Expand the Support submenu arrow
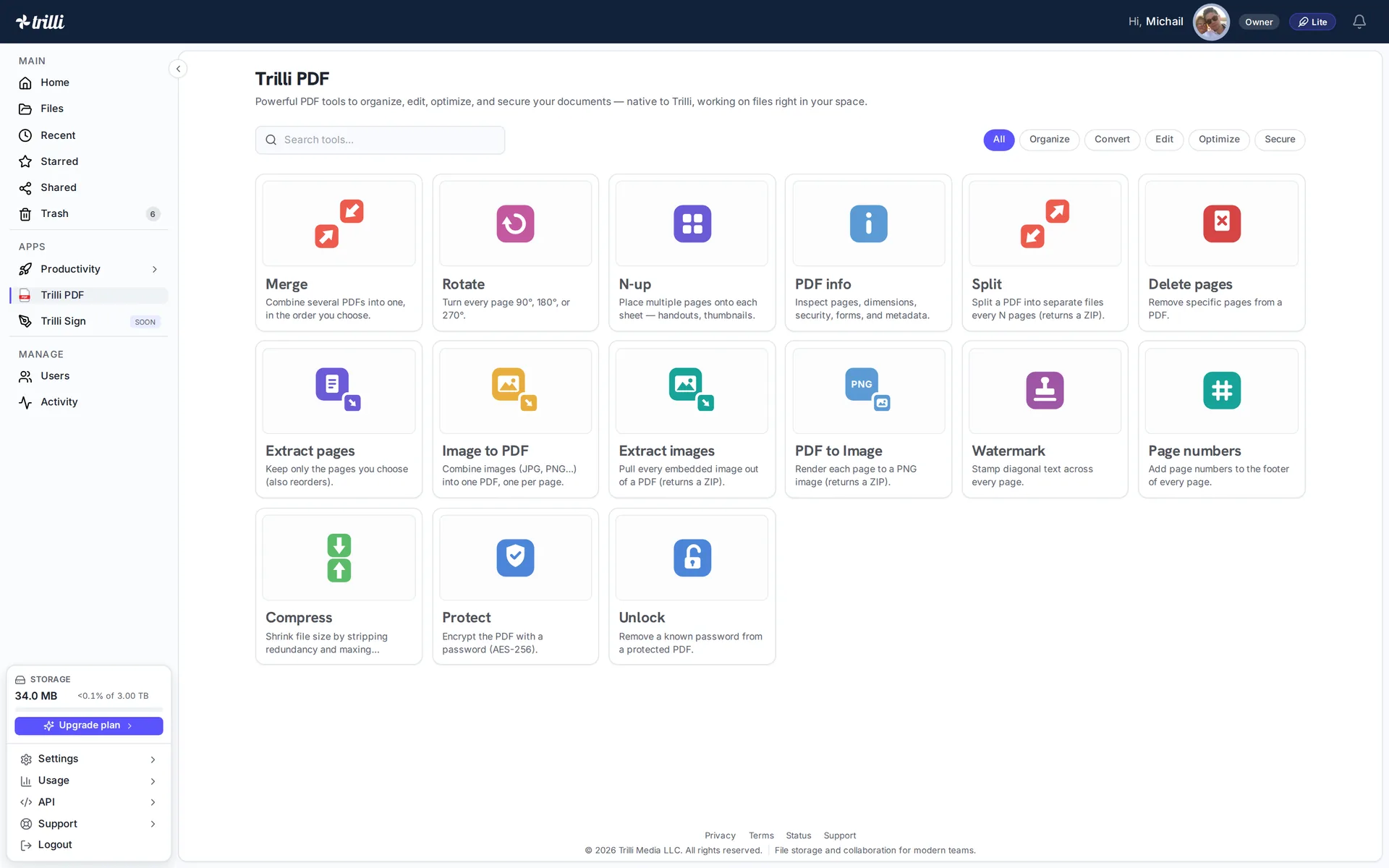1389x868 pixels. 153,824
